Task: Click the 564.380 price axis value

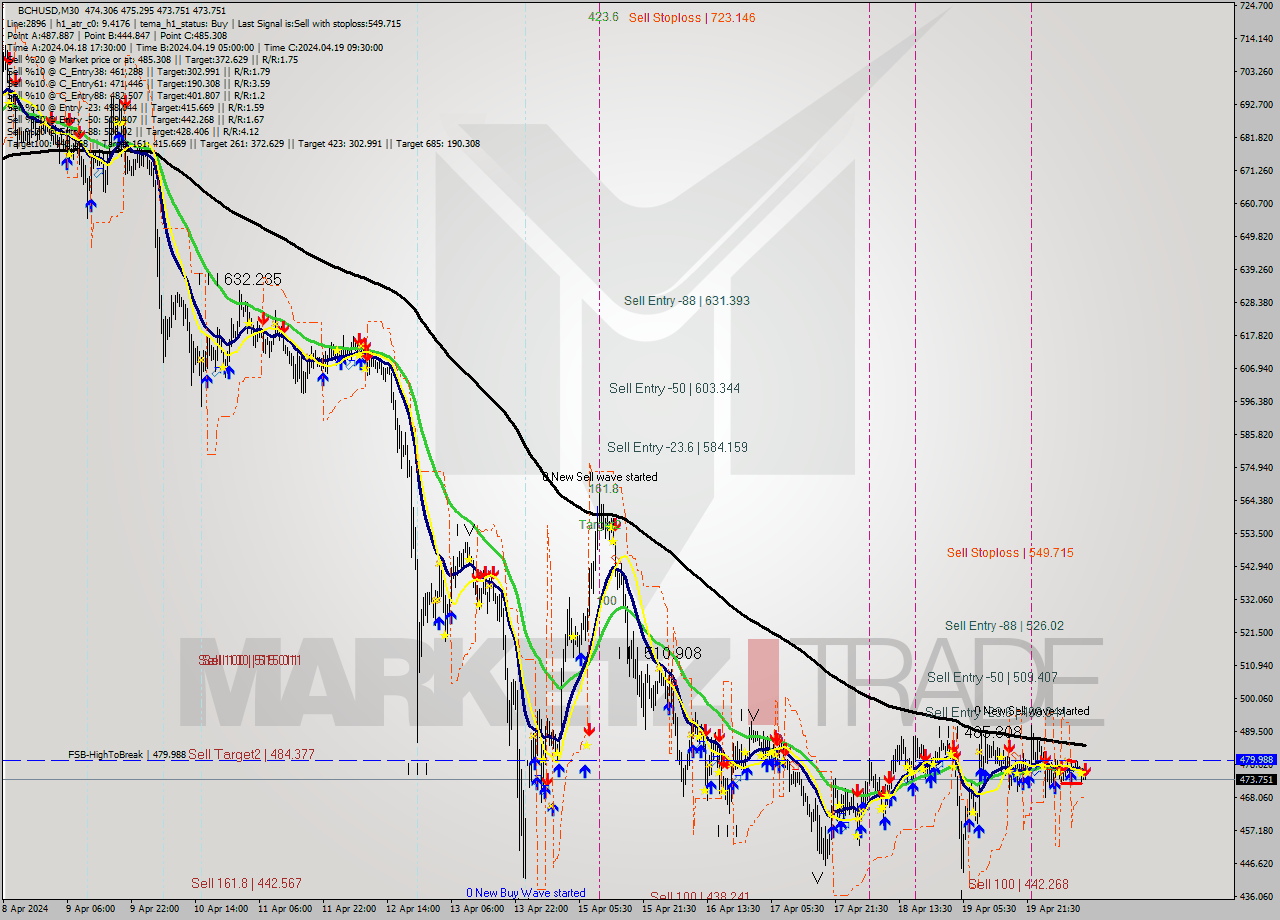Action: [x=1256, y=500]
